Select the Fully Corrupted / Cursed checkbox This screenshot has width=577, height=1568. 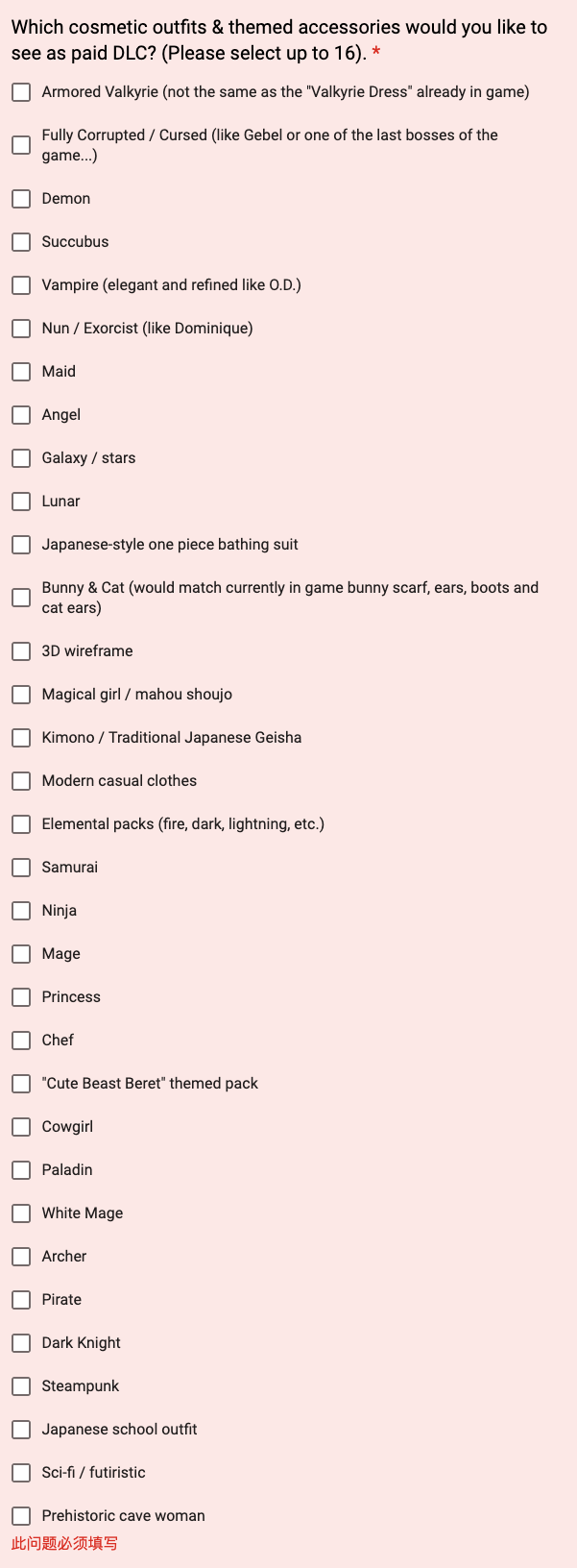coord(21,145)
